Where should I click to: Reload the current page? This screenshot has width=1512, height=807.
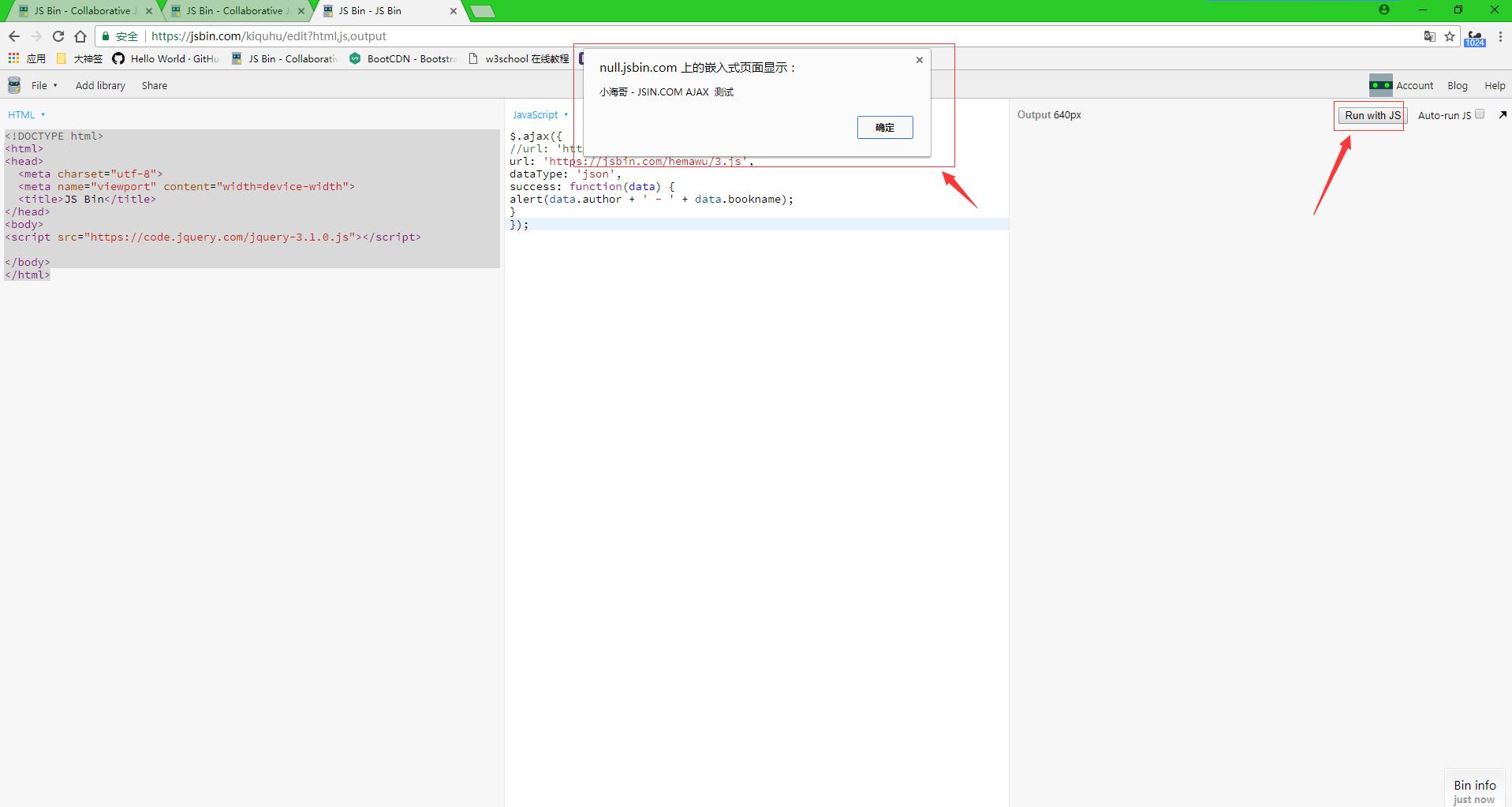(58, 36)
